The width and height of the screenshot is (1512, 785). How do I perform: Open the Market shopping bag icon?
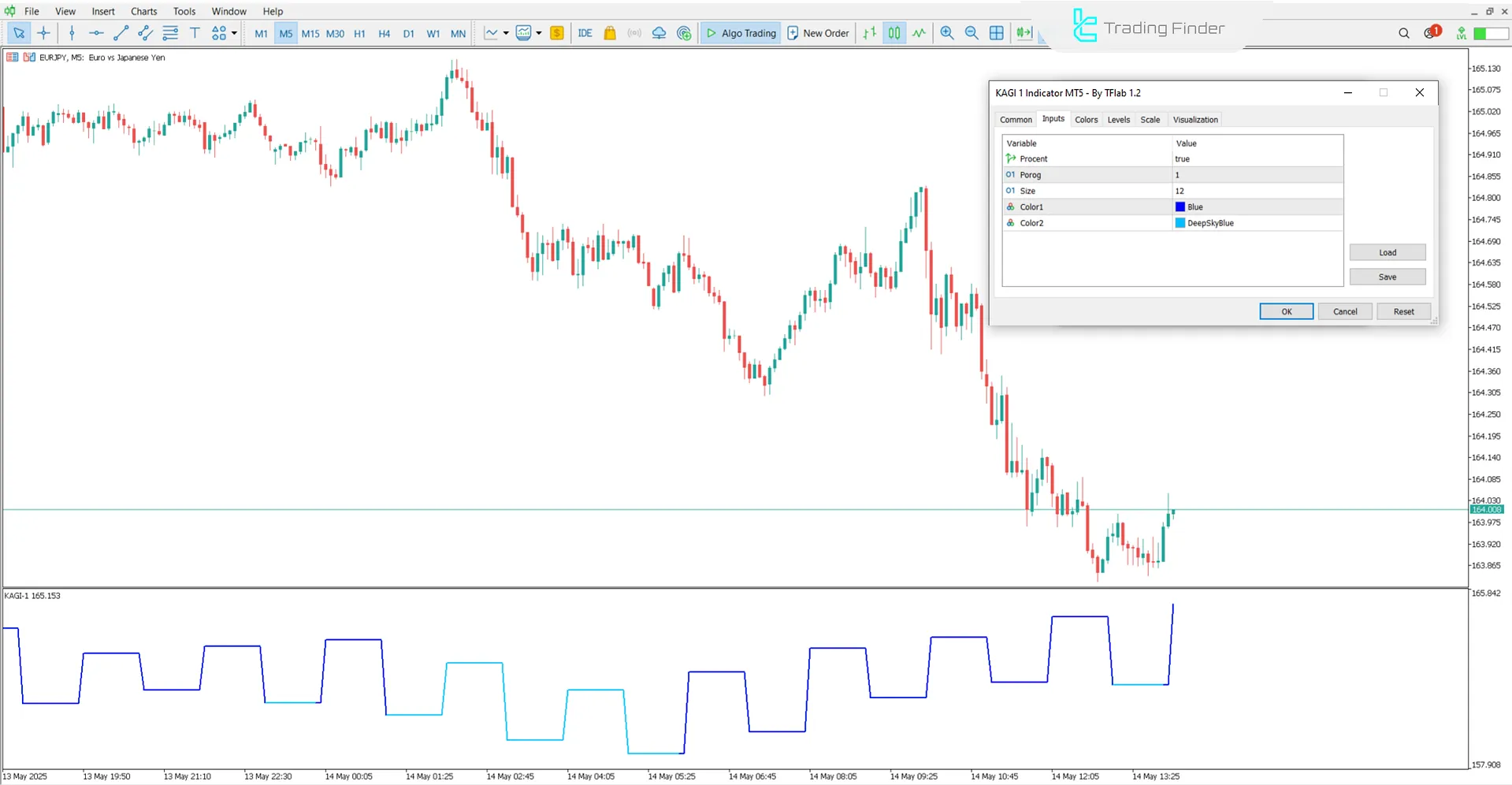click(610, 33)
